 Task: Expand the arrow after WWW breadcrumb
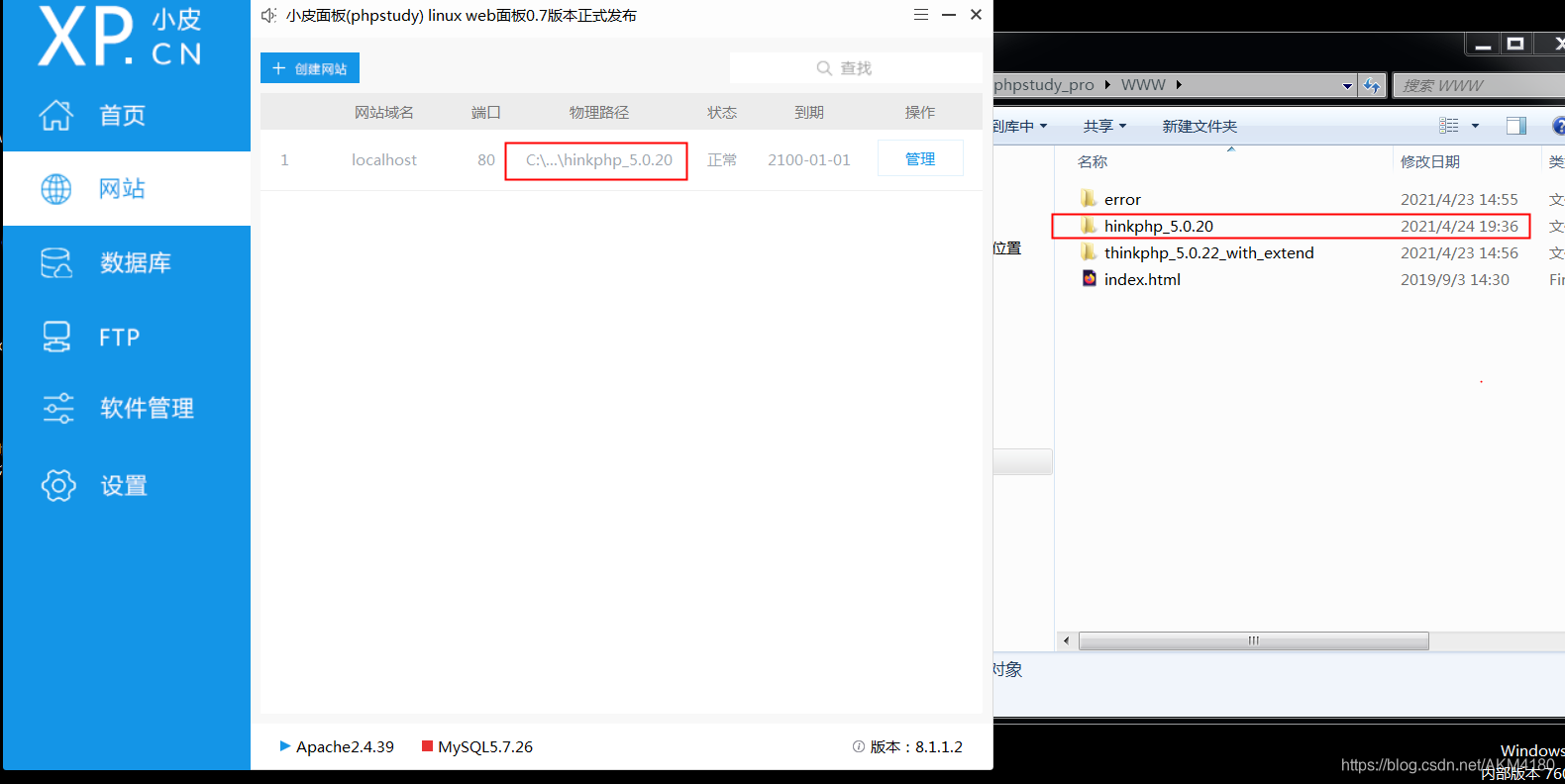tap(1179, 85)
